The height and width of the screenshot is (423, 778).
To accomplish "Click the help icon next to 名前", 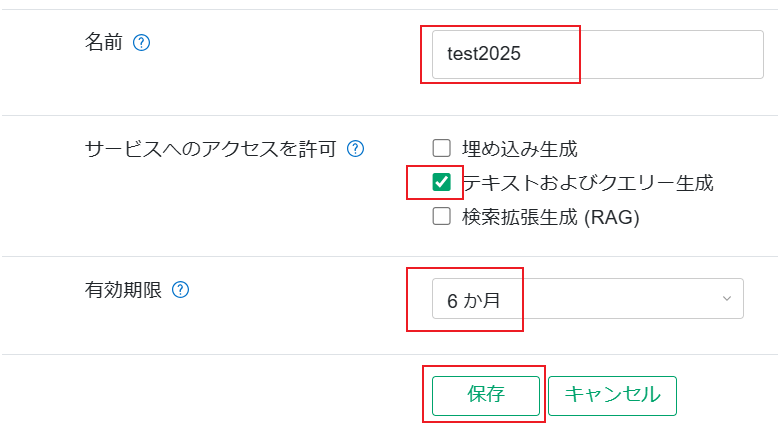I will point(141,43).
